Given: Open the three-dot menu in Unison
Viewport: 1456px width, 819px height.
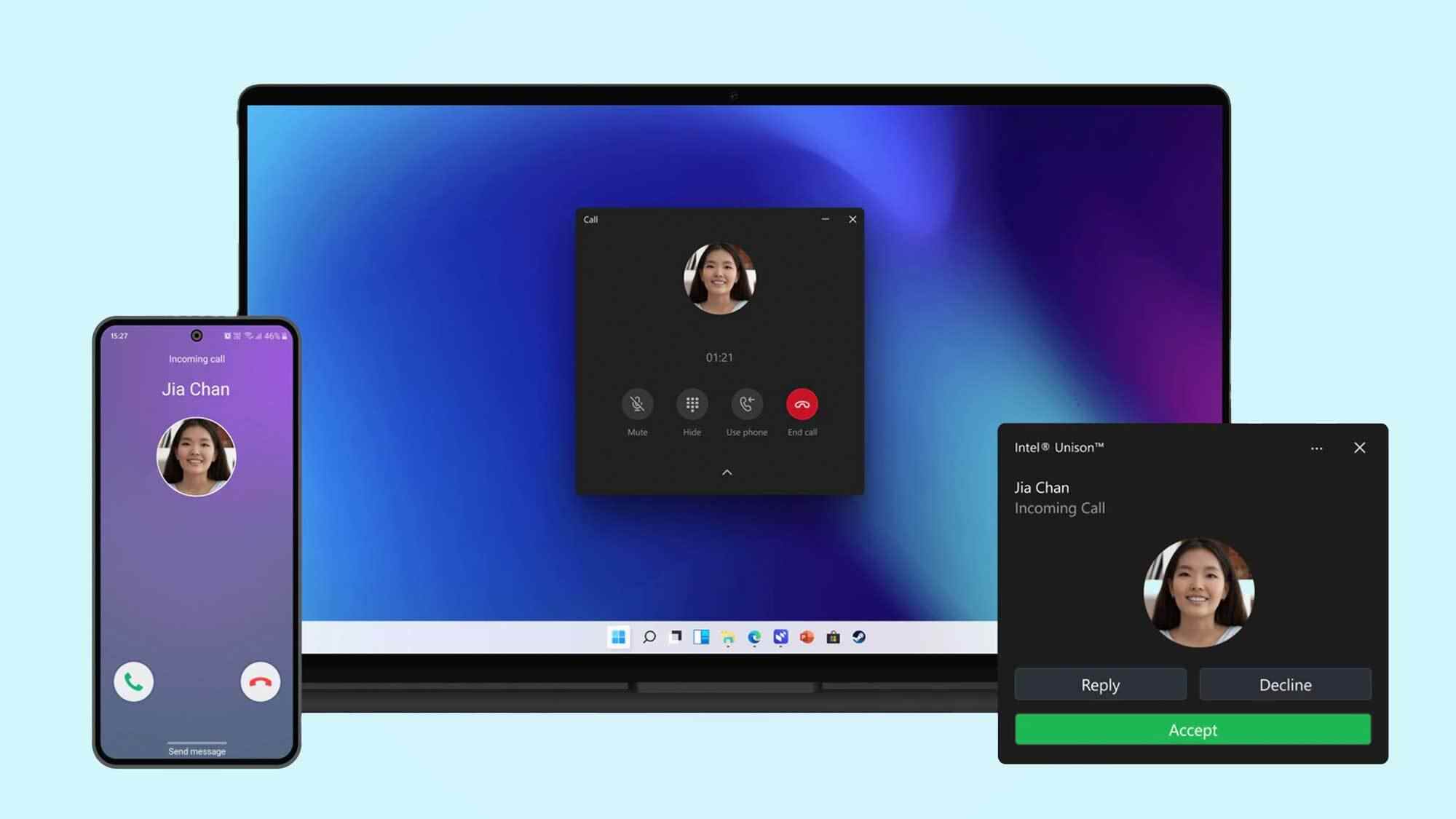Looking at the screenshot, I should (x=1317, y=447).
